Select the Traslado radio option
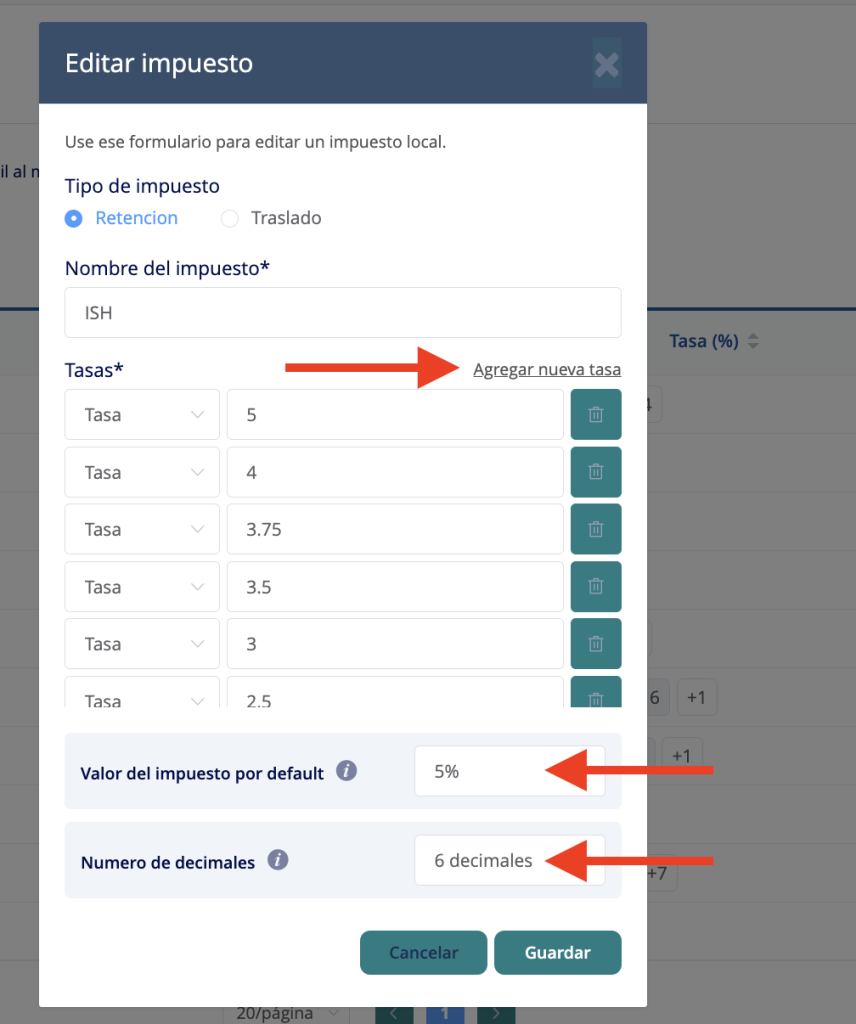The height and width of the screenshot is (1024, 856). (230, 218)
